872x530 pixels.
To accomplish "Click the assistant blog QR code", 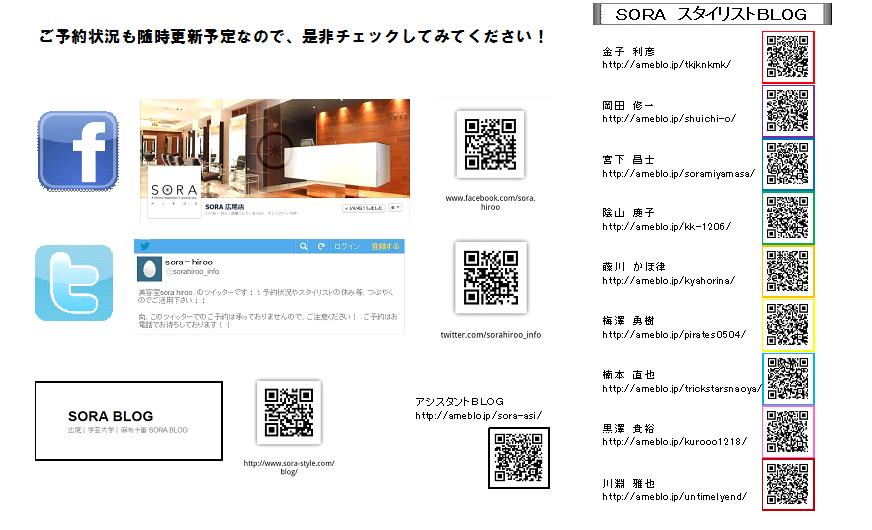I will point(519,457).
